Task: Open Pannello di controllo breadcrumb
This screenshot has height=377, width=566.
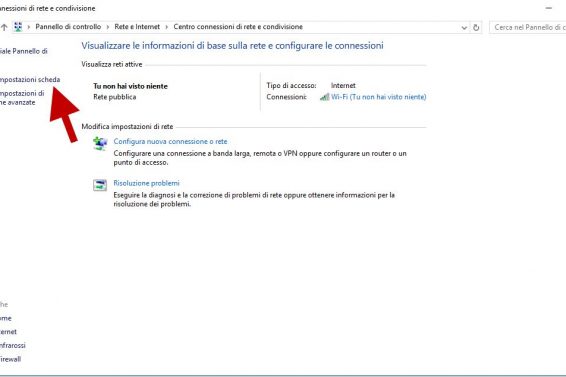Action: click(x=68, y=27)
